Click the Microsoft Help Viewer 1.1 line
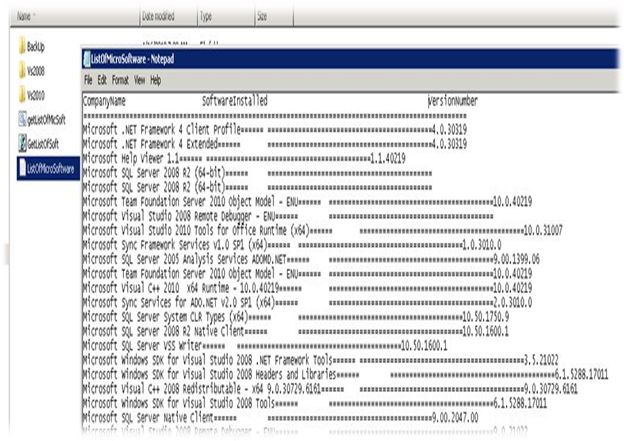Image resolution: width=624 pixels, height=441 pixels. [x=244, y=158]
